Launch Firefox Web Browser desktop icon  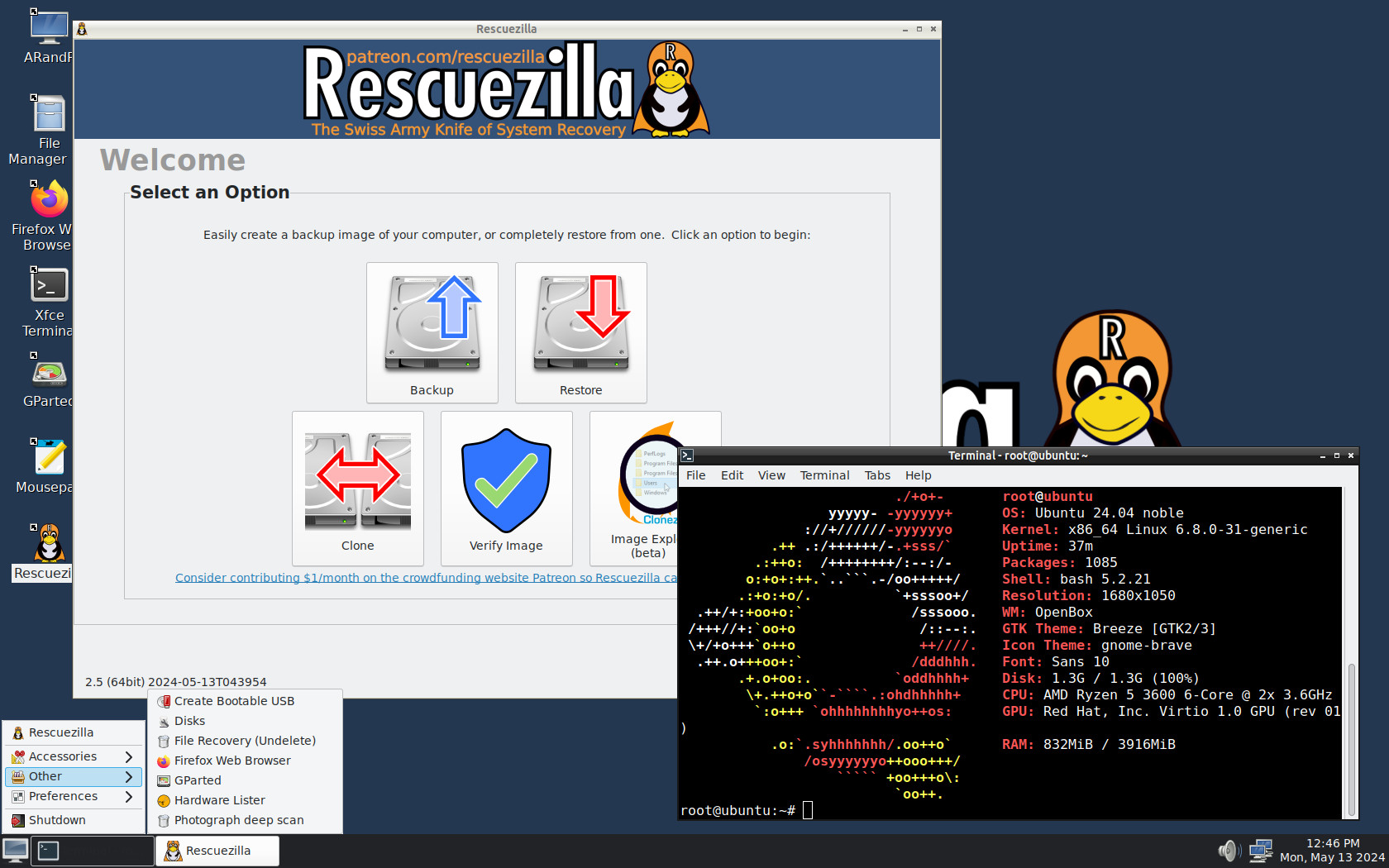click(43, 217)
